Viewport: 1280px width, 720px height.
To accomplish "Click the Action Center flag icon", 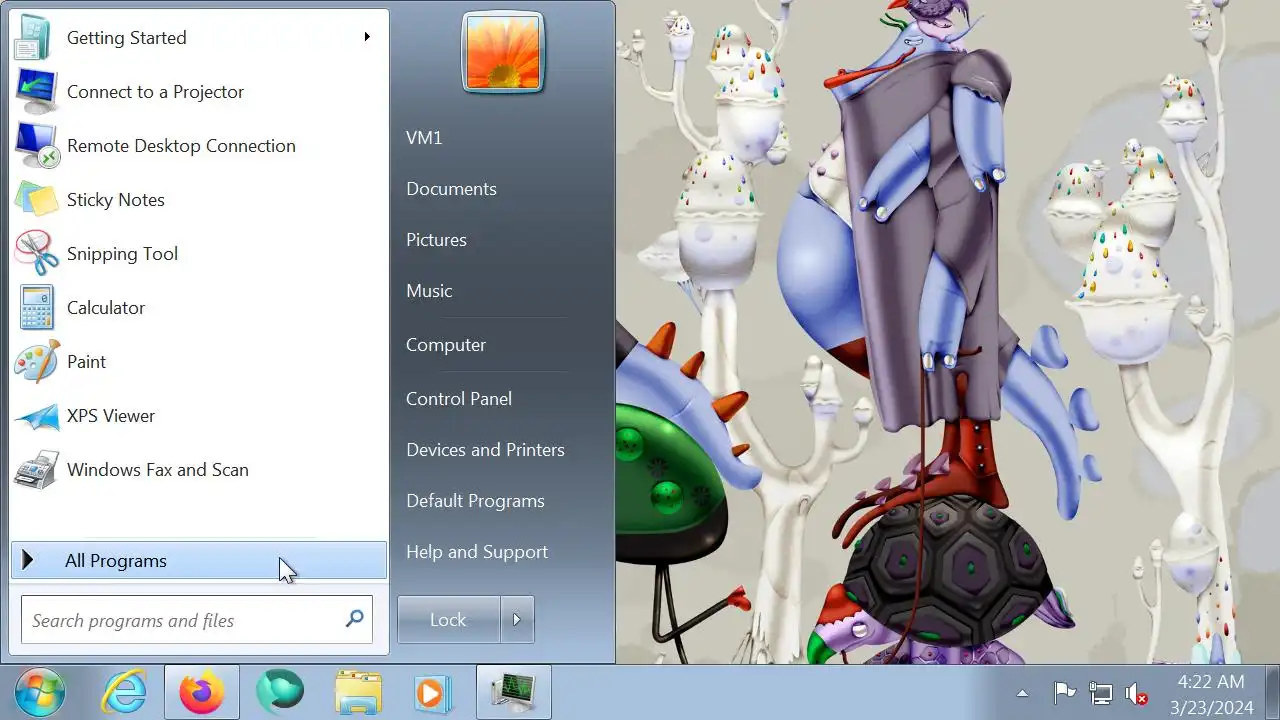I will [x=1064, y=693].
